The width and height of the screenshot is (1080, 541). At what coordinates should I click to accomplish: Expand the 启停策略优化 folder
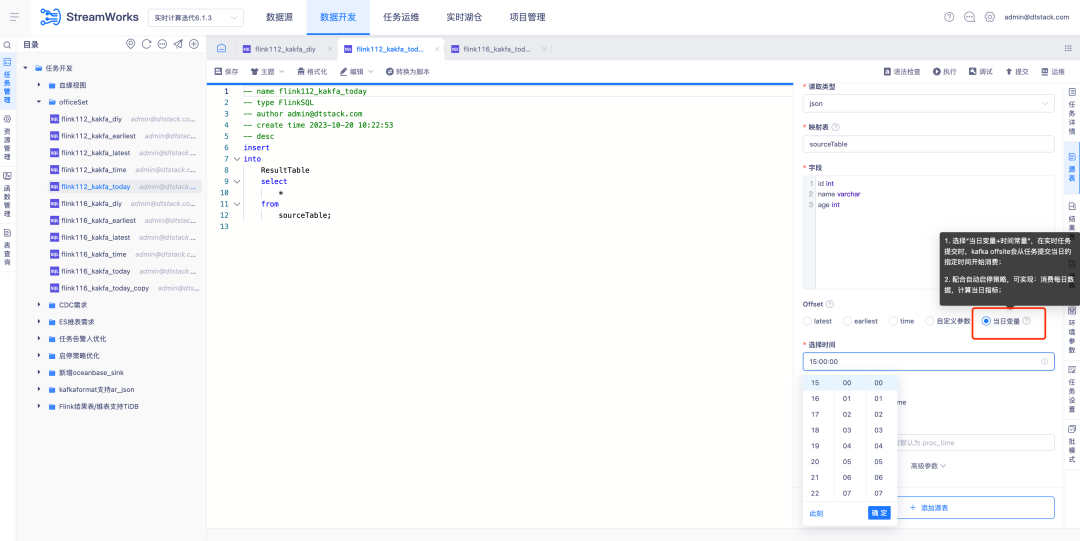tap(39, 356)
